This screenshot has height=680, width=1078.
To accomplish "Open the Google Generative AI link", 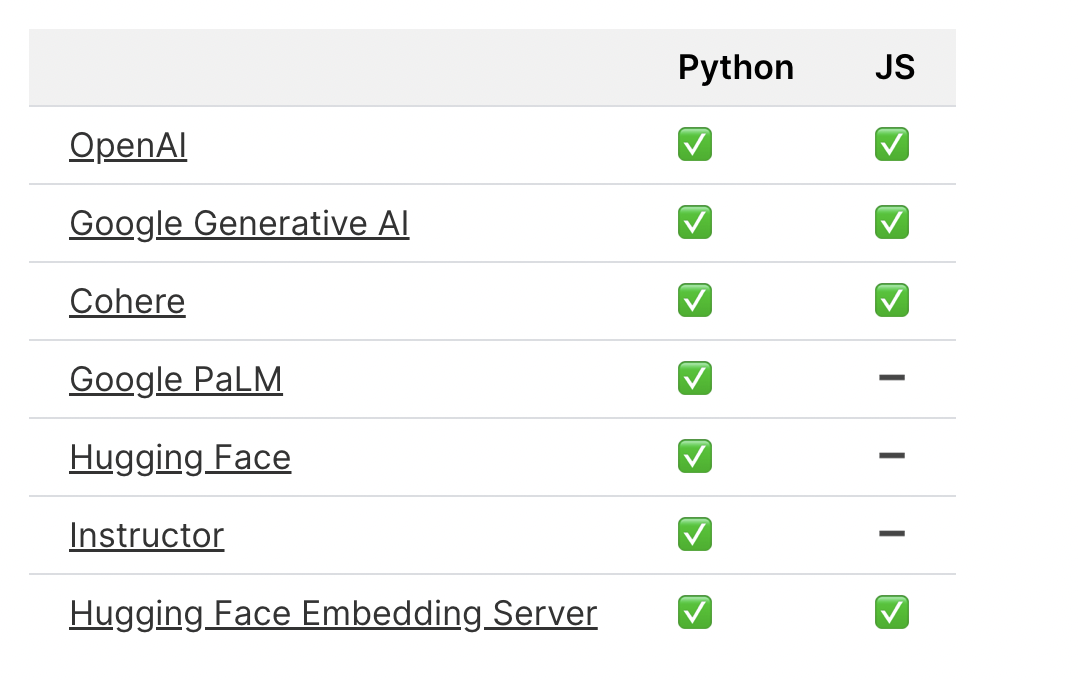I will click(239, 224).
